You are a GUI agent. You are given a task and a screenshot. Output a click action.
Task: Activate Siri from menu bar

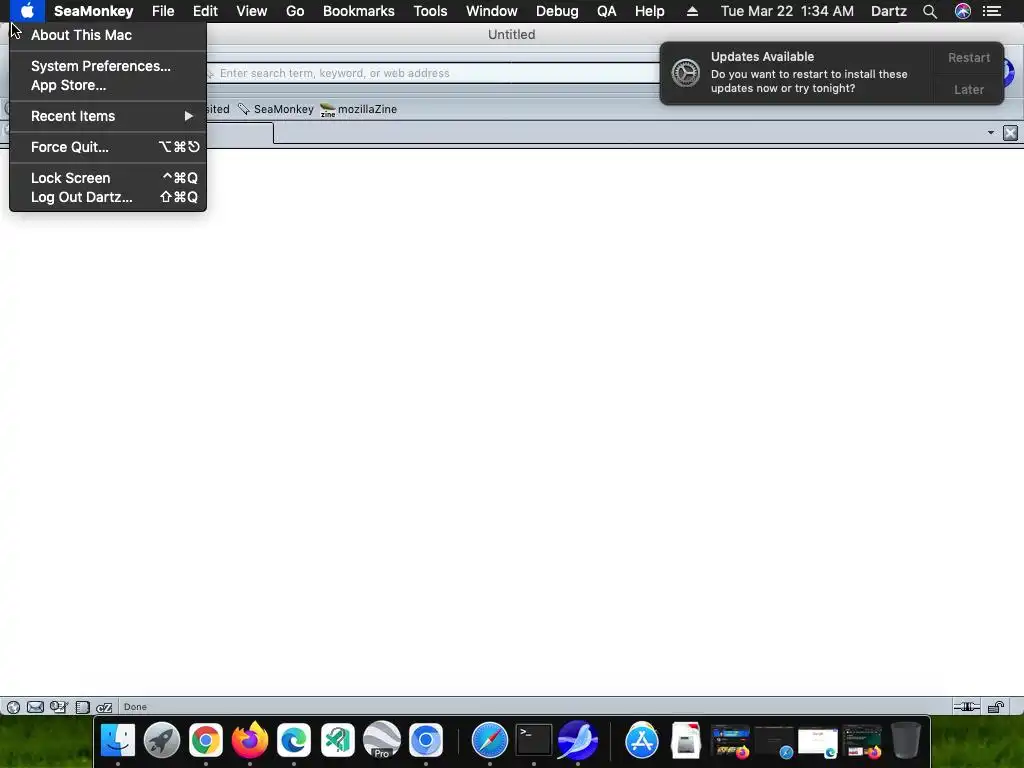coord(962,11)
